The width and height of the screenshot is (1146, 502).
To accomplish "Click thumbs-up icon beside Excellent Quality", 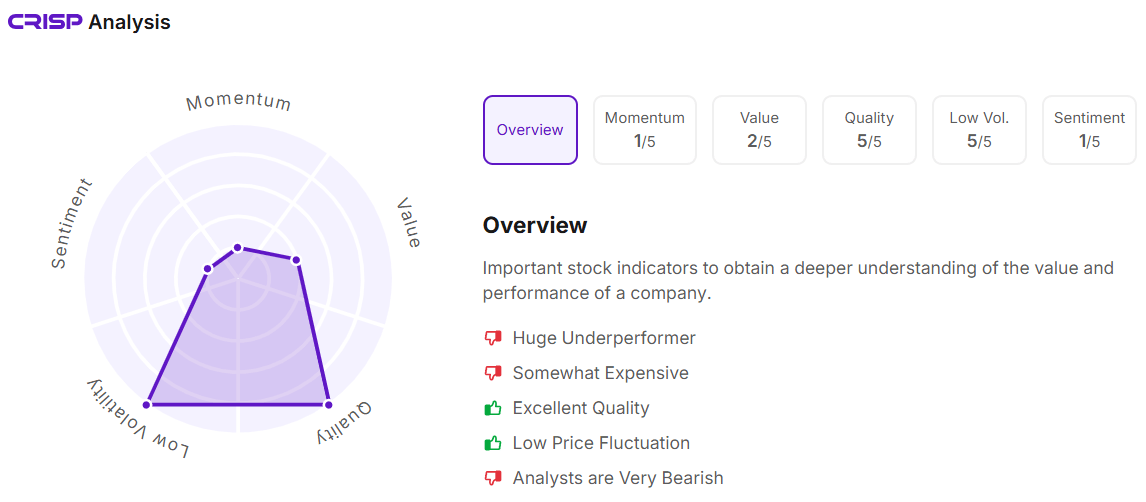I will point(492,408).
